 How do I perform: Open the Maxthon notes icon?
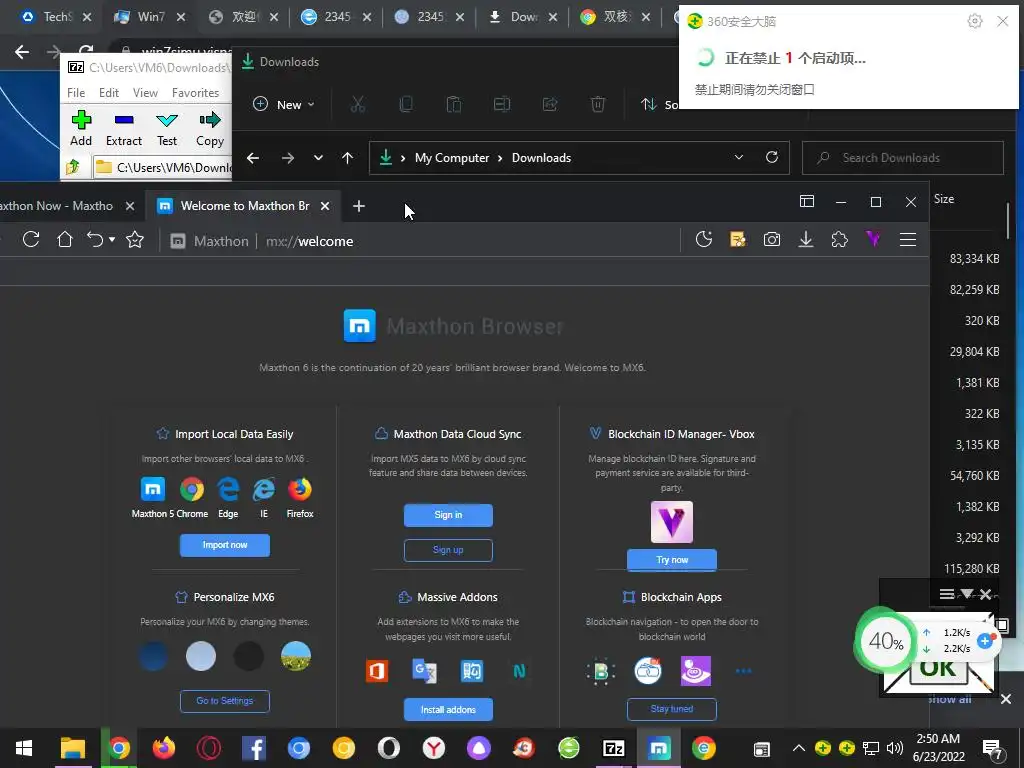coord(738,240)
